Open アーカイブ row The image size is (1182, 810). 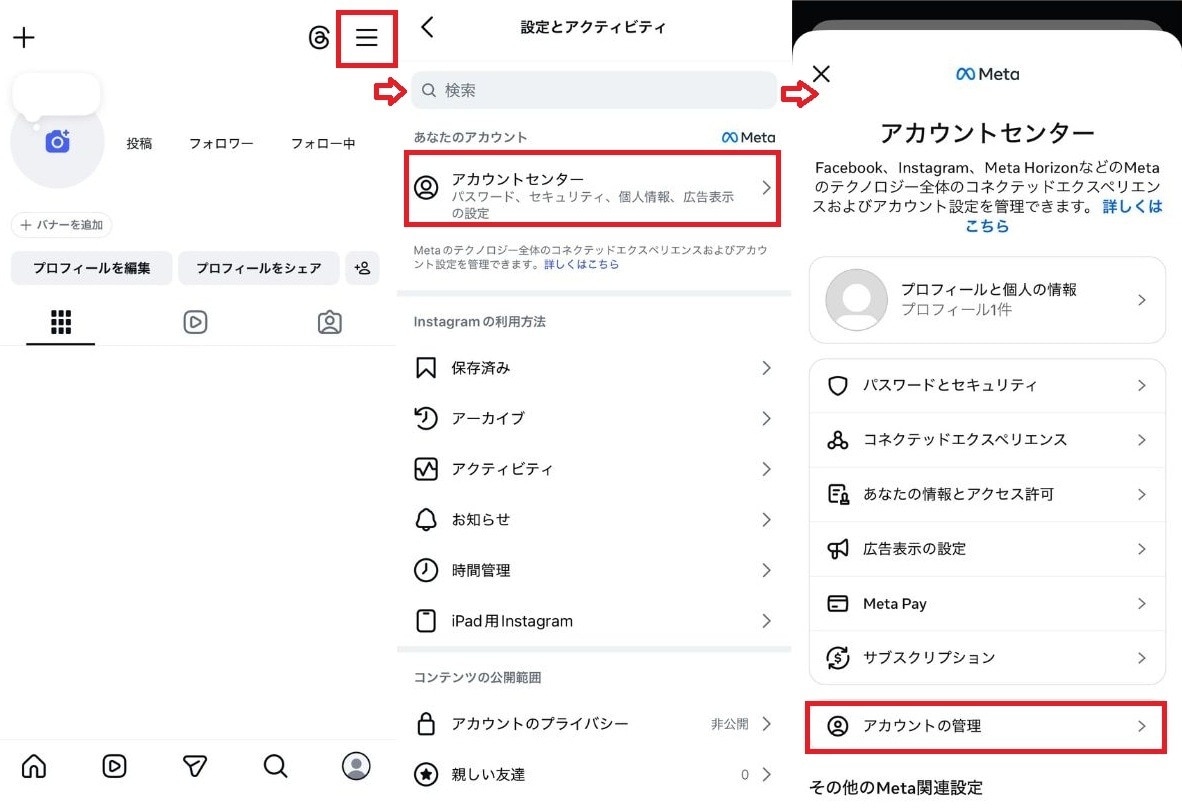[594, 418]
